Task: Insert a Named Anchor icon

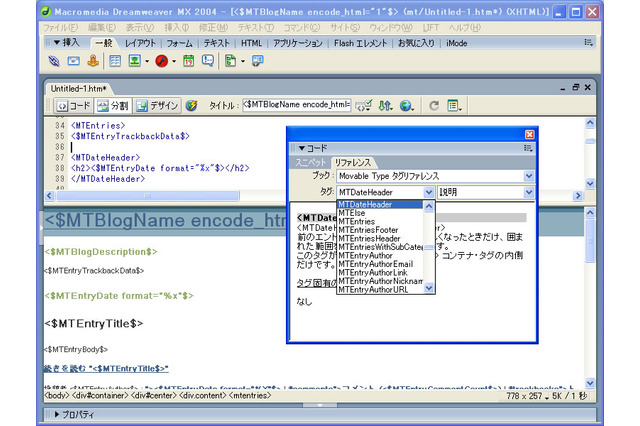Action: point(93,61)
